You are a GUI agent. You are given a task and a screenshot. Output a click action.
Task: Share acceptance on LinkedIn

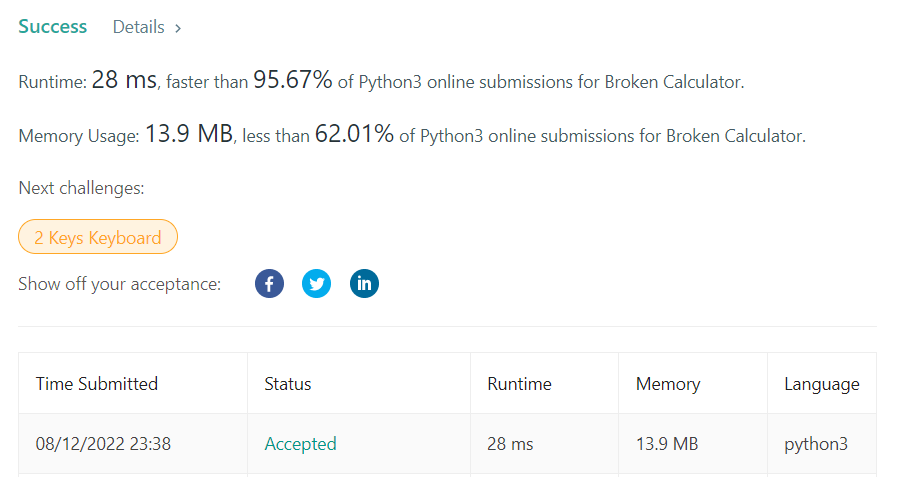point(364,283)
